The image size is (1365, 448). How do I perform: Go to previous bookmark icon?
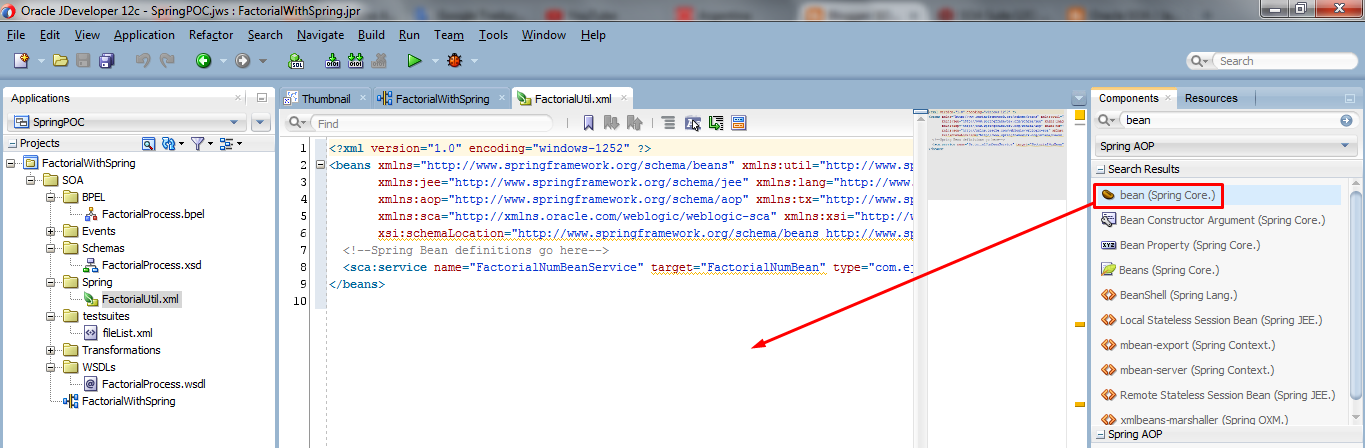(x=635, y=123)
